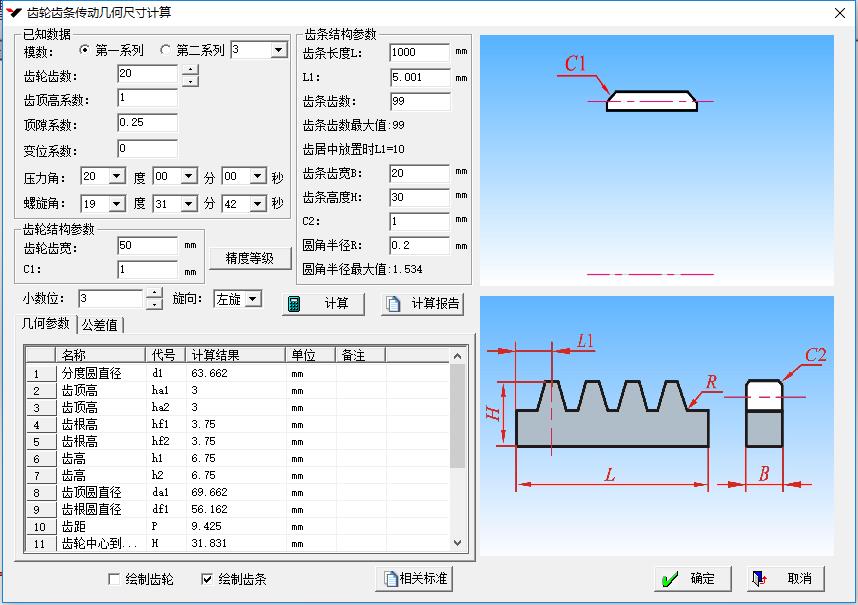Click the exit icon on 取消 button
The image size is (858, 605).
coord(760,579)
